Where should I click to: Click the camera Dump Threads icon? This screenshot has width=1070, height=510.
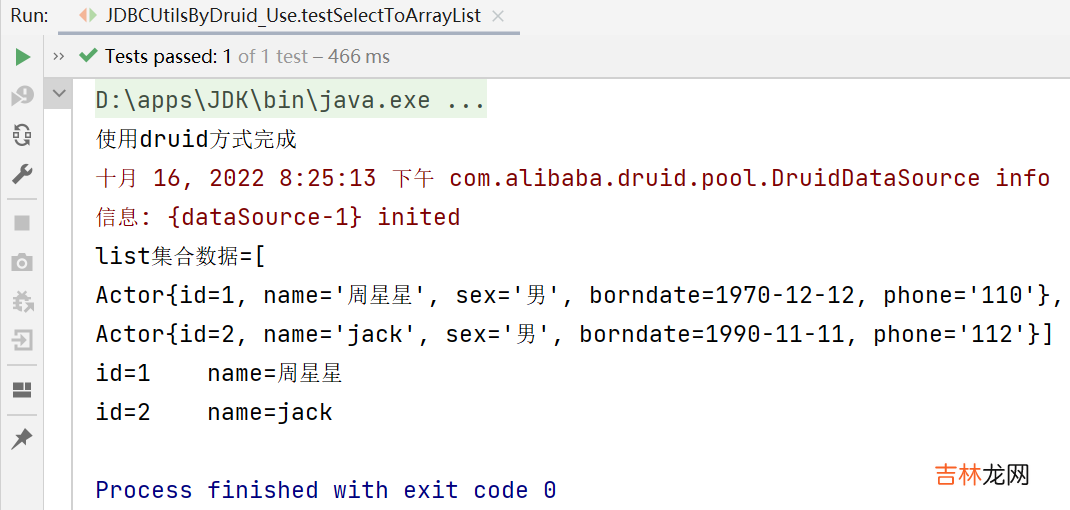pos(22,262)
